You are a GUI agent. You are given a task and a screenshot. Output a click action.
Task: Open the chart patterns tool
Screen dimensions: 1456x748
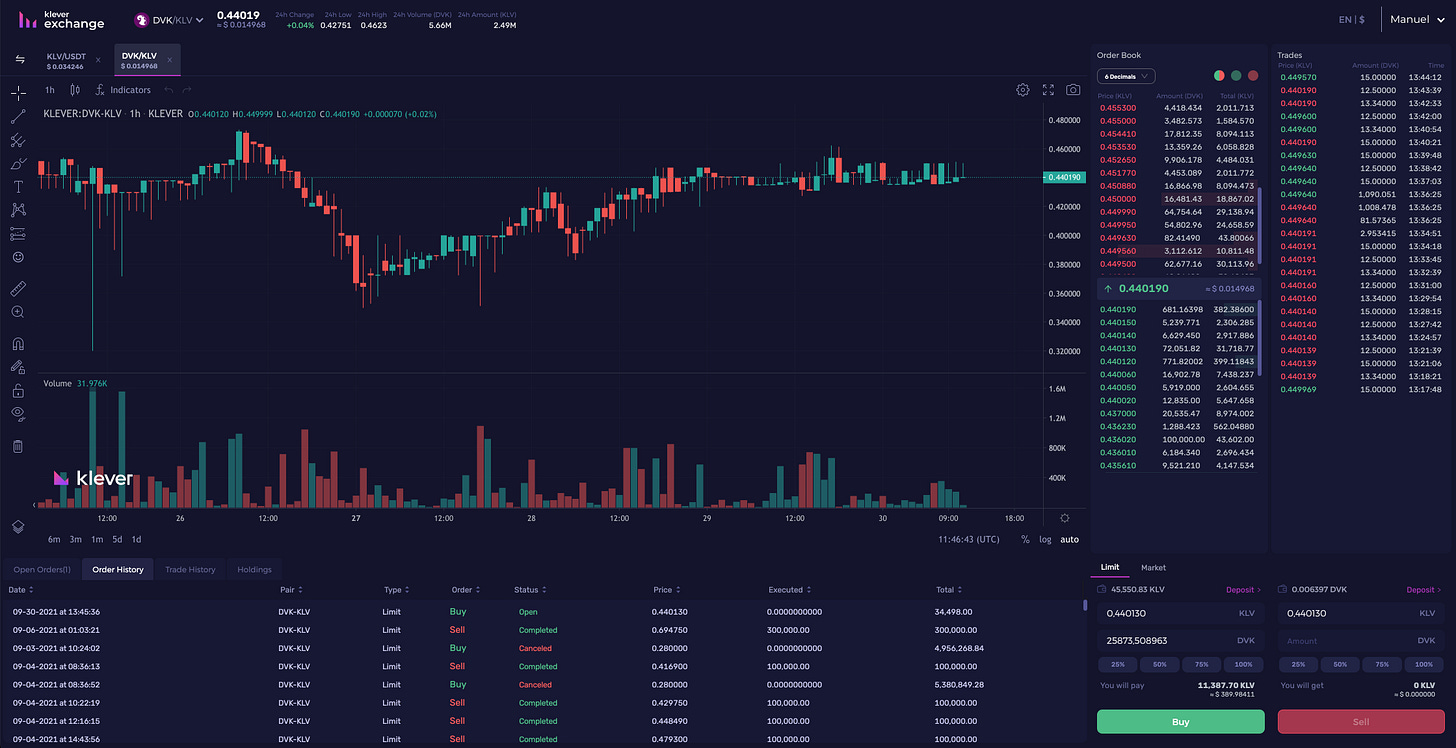coord(18,210)
